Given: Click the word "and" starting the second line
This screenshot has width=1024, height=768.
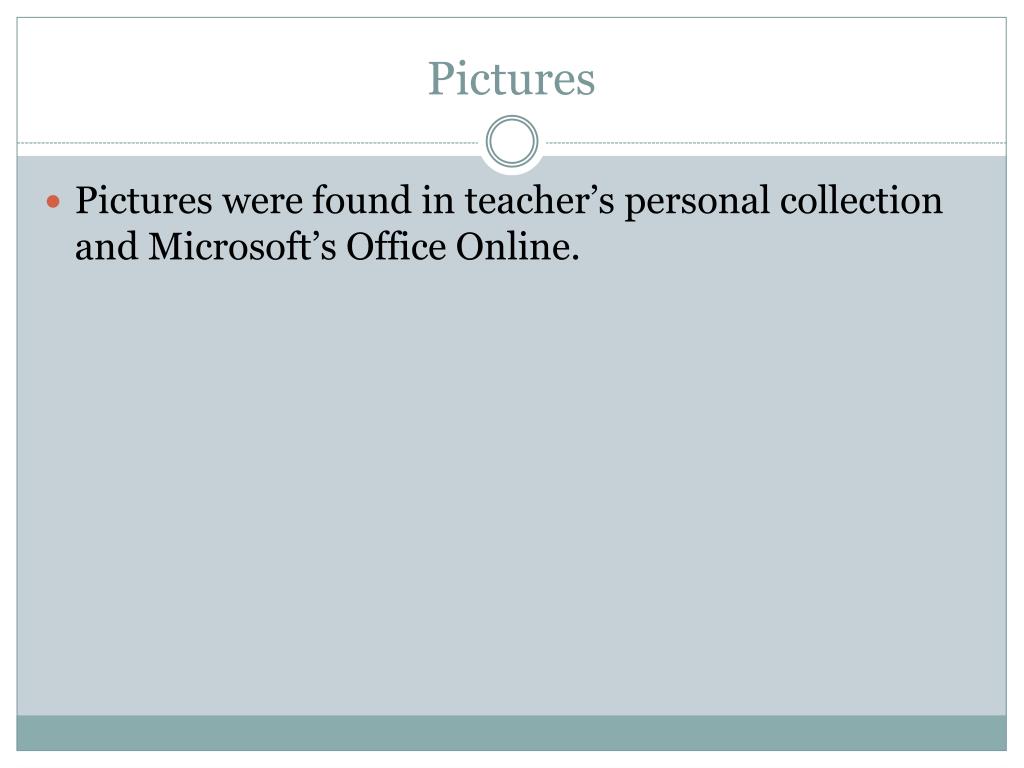Looking at the screenshot, I should 106,247.
